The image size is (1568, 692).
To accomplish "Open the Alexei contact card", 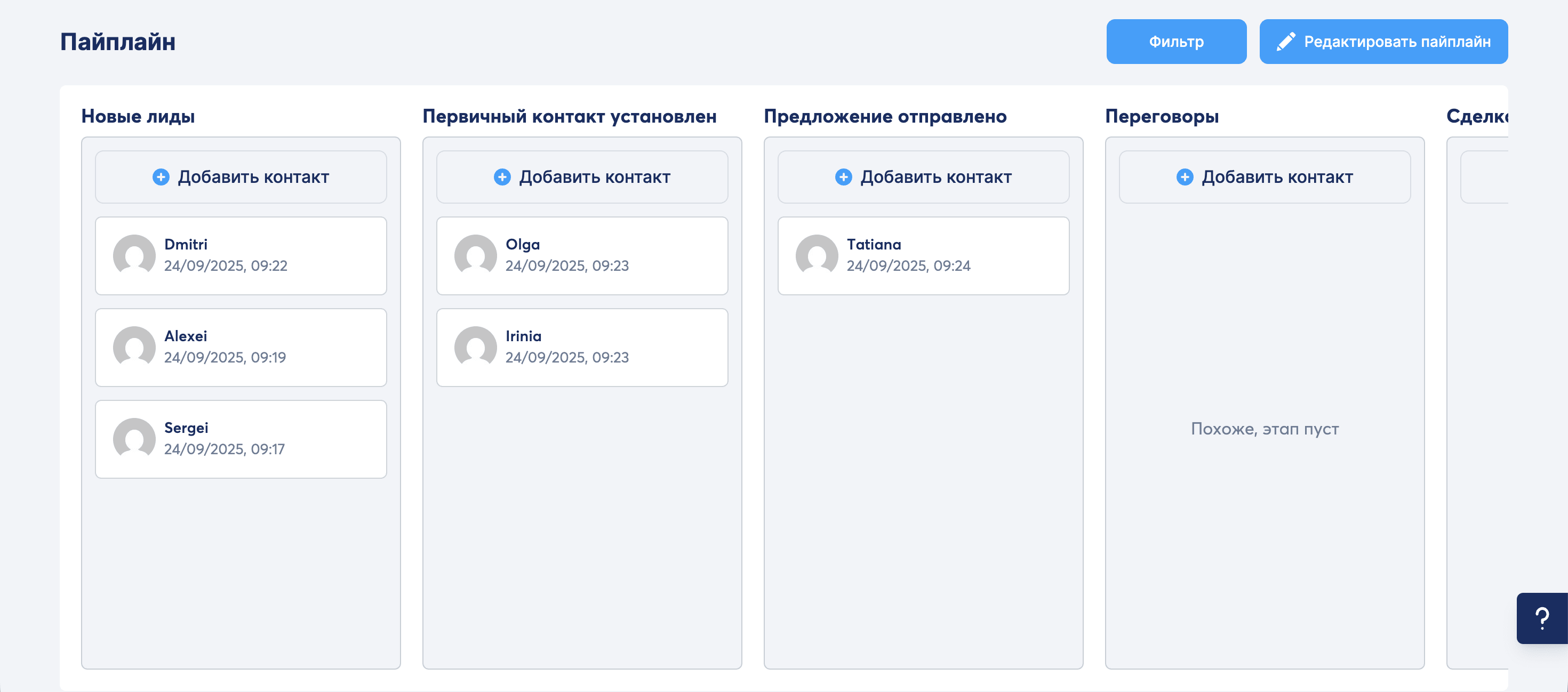I will (x=241, y=347).
